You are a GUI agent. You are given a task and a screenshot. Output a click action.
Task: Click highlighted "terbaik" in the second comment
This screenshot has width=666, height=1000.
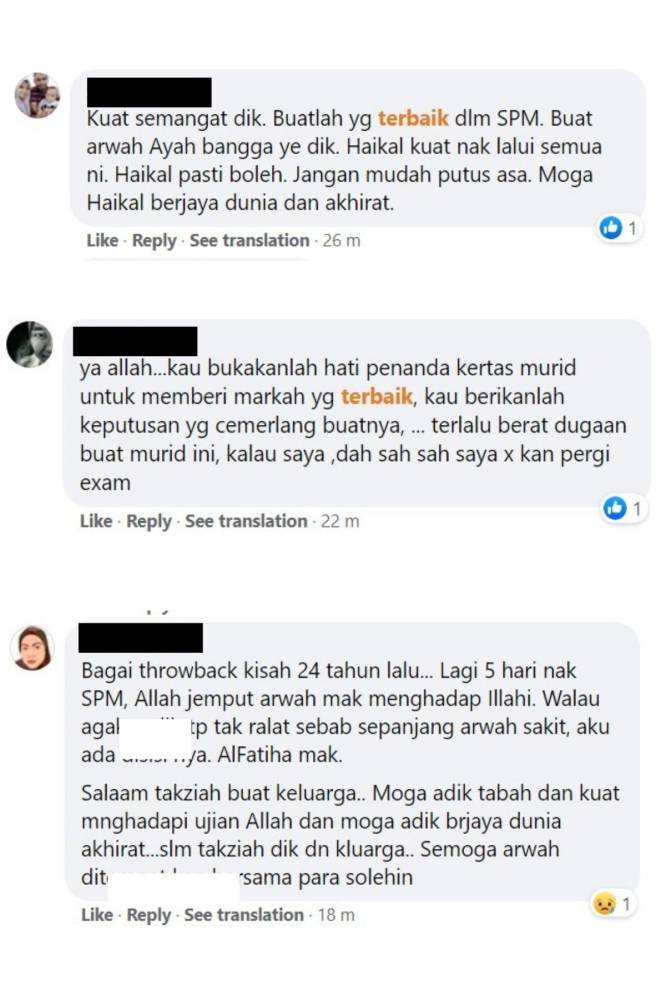click(x=376, y=396)
